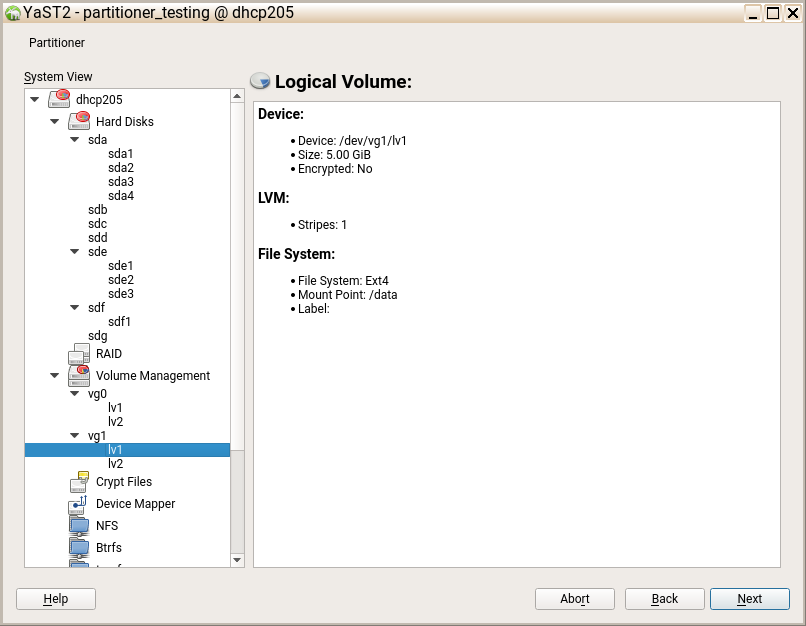Collapse the vg0 volume group
The height and width of the screenshot is (626, 806).
coord(75,394)
